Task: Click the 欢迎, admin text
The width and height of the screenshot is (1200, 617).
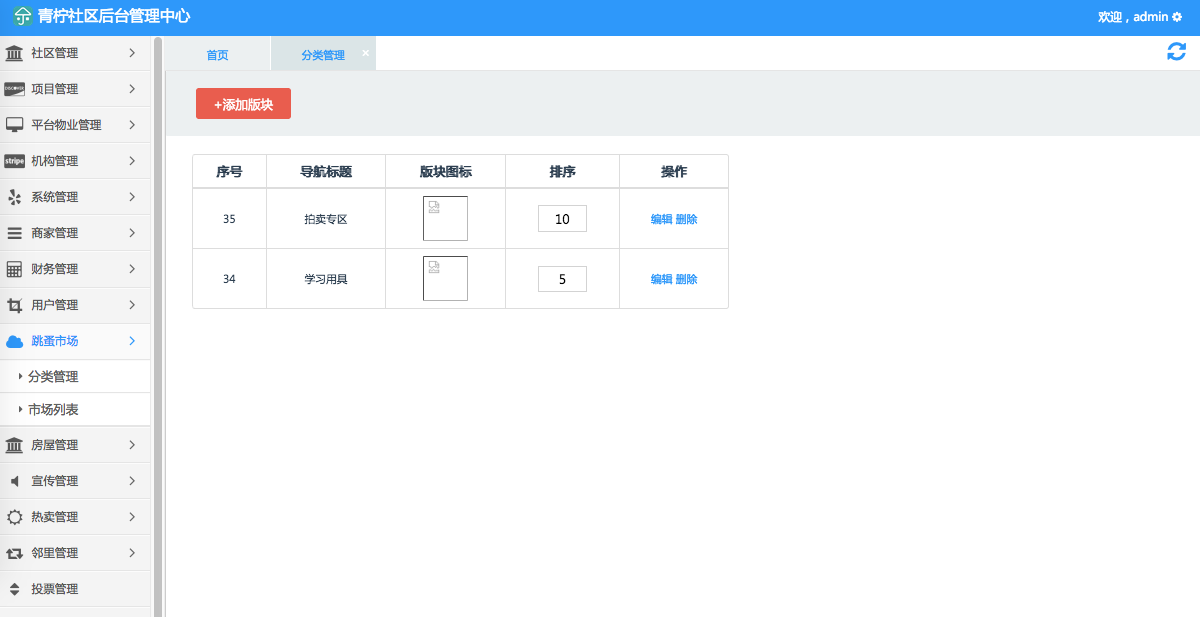Action: (1133, 17)
